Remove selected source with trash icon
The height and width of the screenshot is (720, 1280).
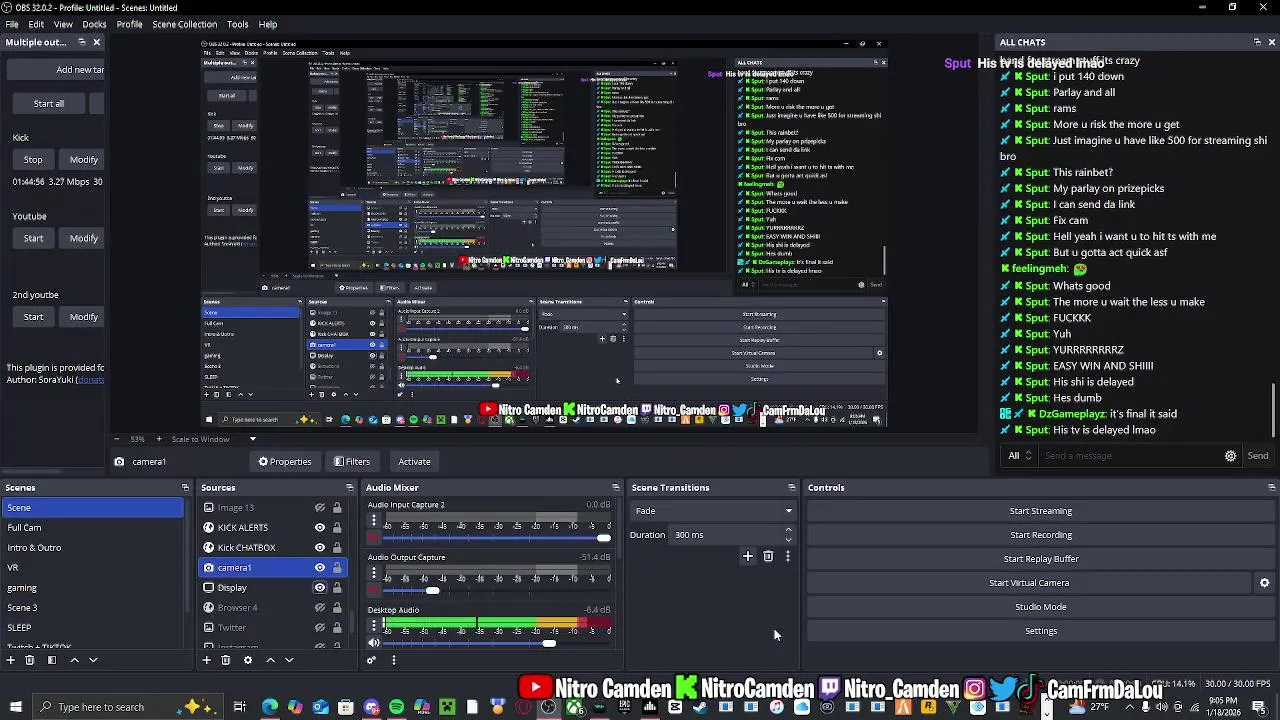coord(226,660)
